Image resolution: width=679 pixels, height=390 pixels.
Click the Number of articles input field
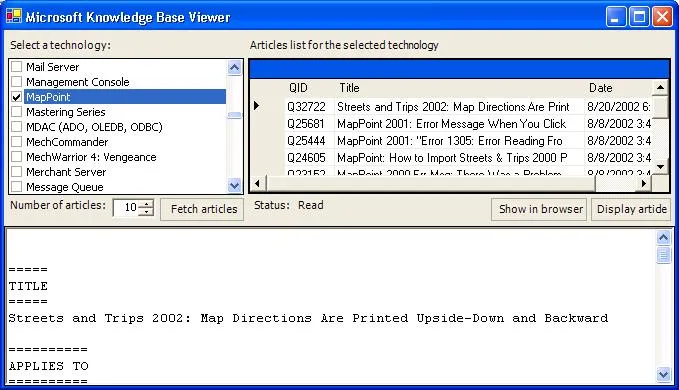tap(127, 208)
